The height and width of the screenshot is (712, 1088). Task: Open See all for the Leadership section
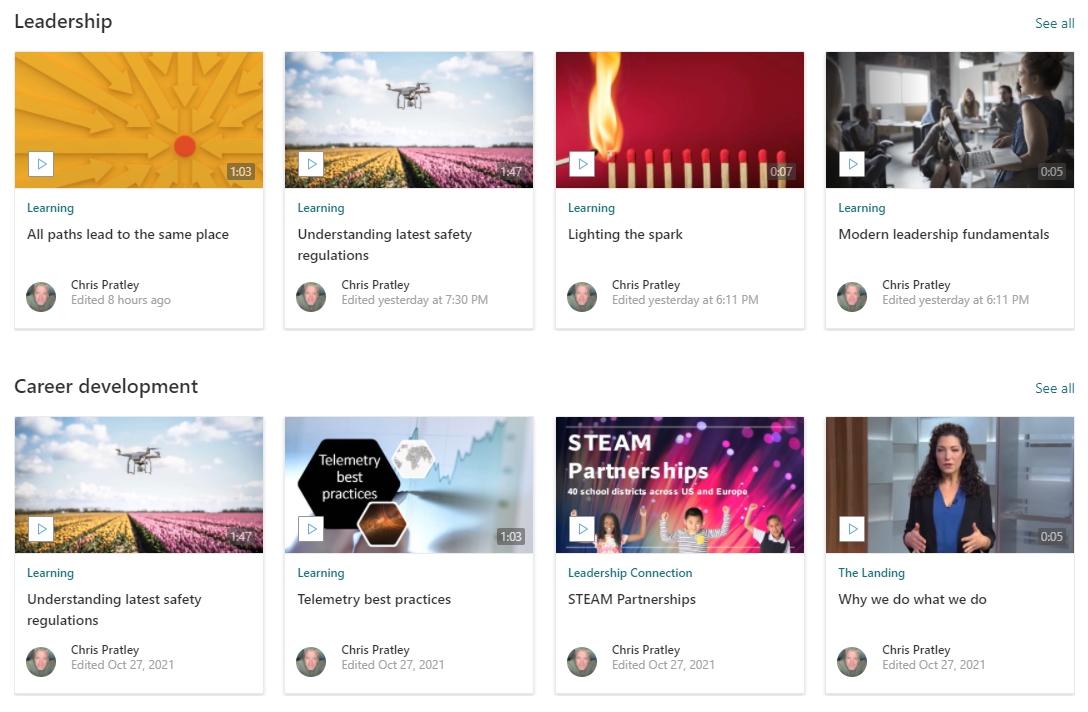[x=1054, y=23]
